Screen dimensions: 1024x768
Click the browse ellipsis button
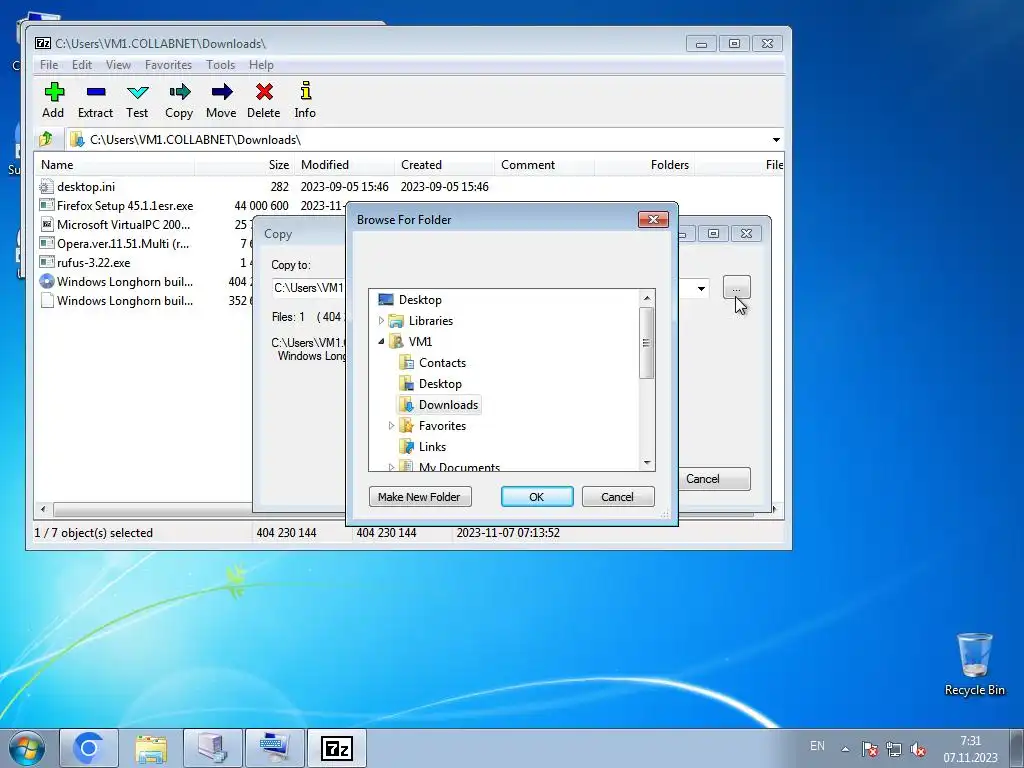[x=737, y=288]
